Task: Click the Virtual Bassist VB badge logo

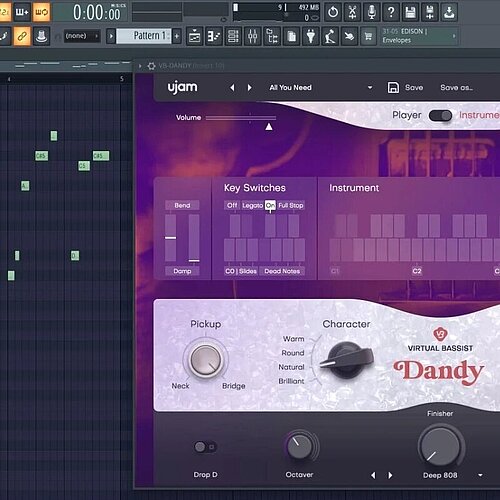Action: (x=440, y=334)
